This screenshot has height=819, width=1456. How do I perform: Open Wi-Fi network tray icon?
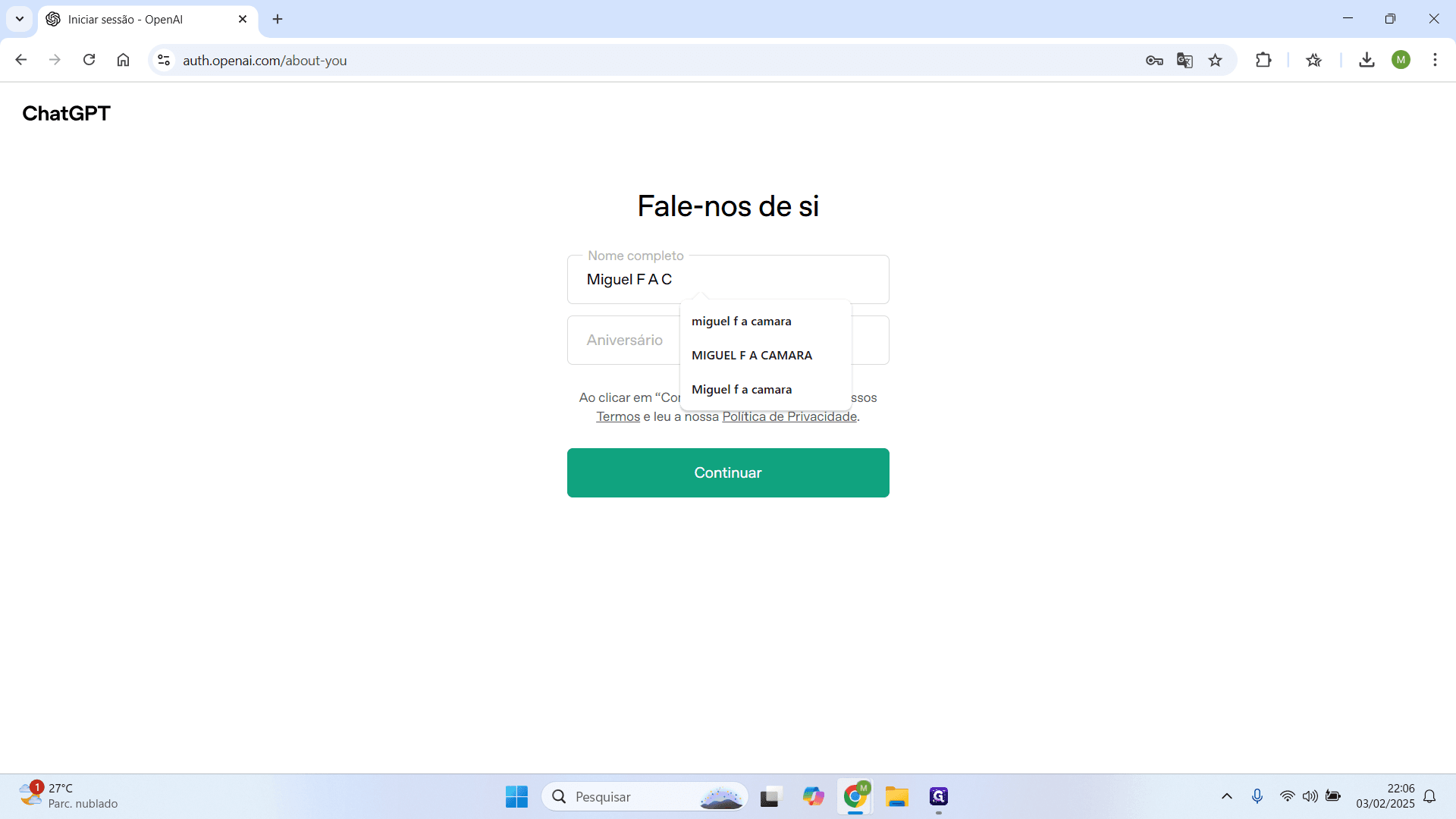pyautogui.click(x=1287, y=796)
